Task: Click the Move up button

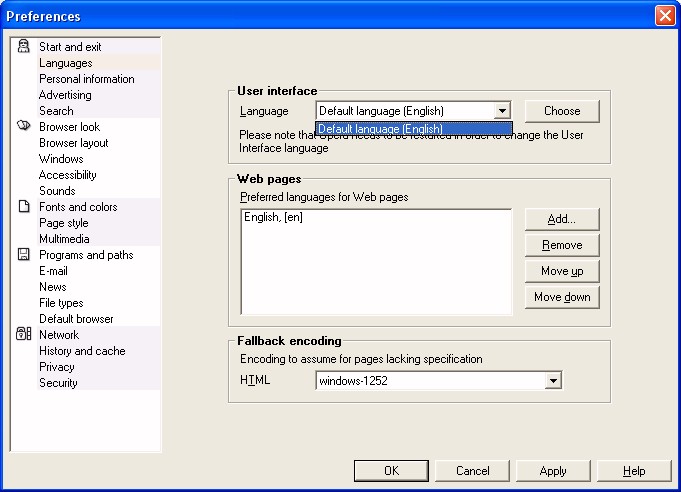Action: pos(562,271)
